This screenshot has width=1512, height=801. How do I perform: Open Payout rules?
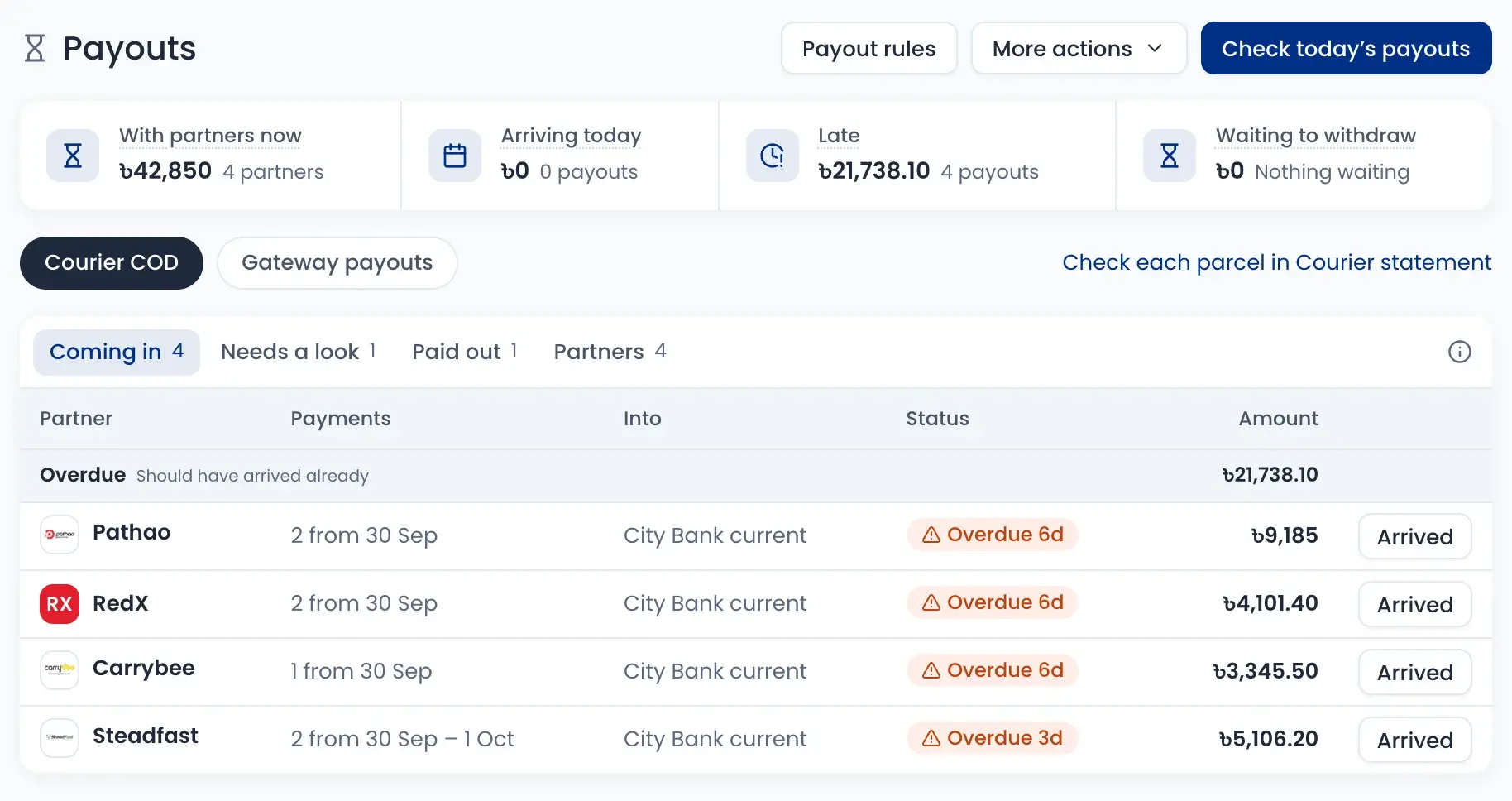tap(869, 48)
